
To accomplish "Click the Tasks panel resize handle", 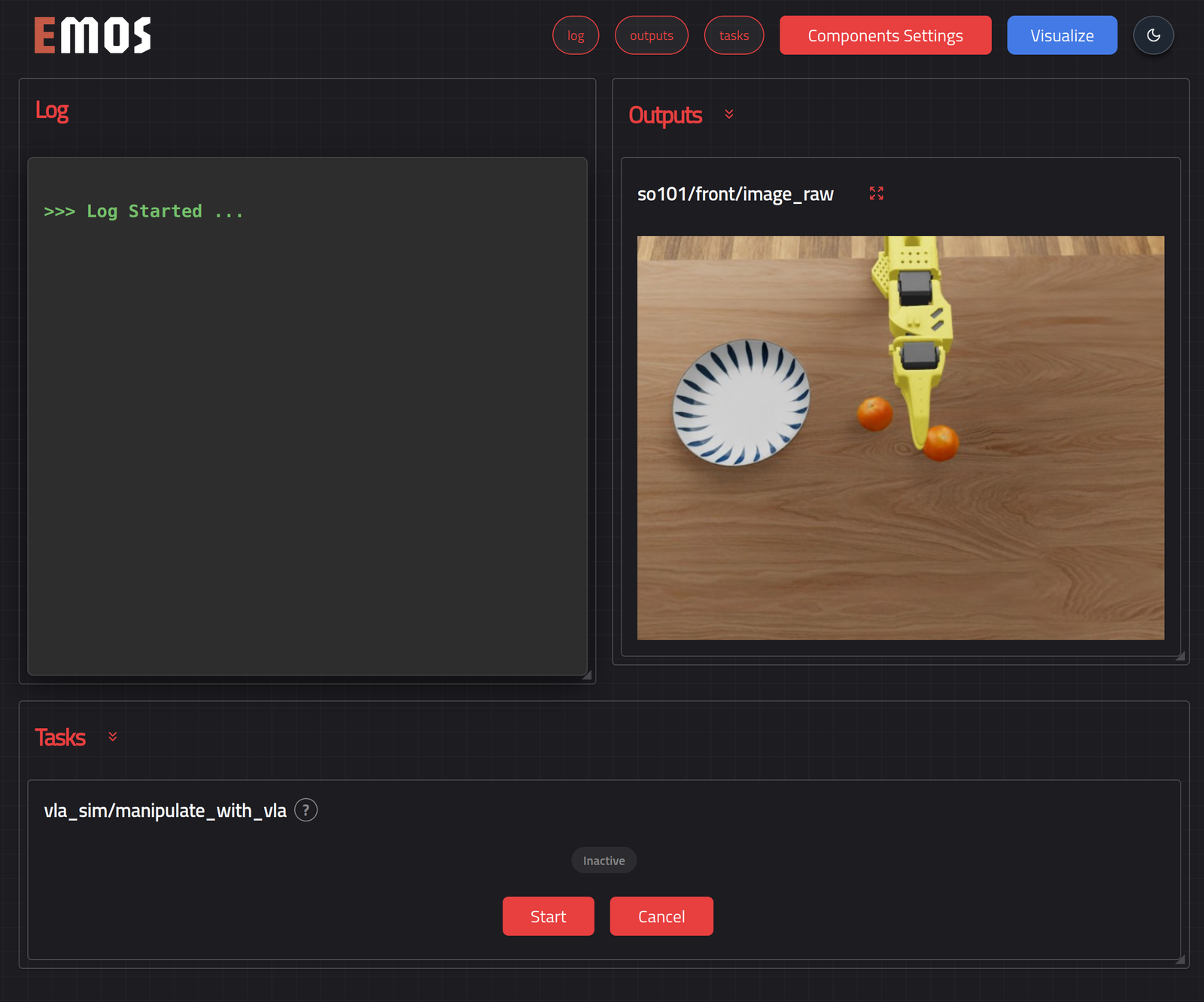I will [x=1180, y=958].
